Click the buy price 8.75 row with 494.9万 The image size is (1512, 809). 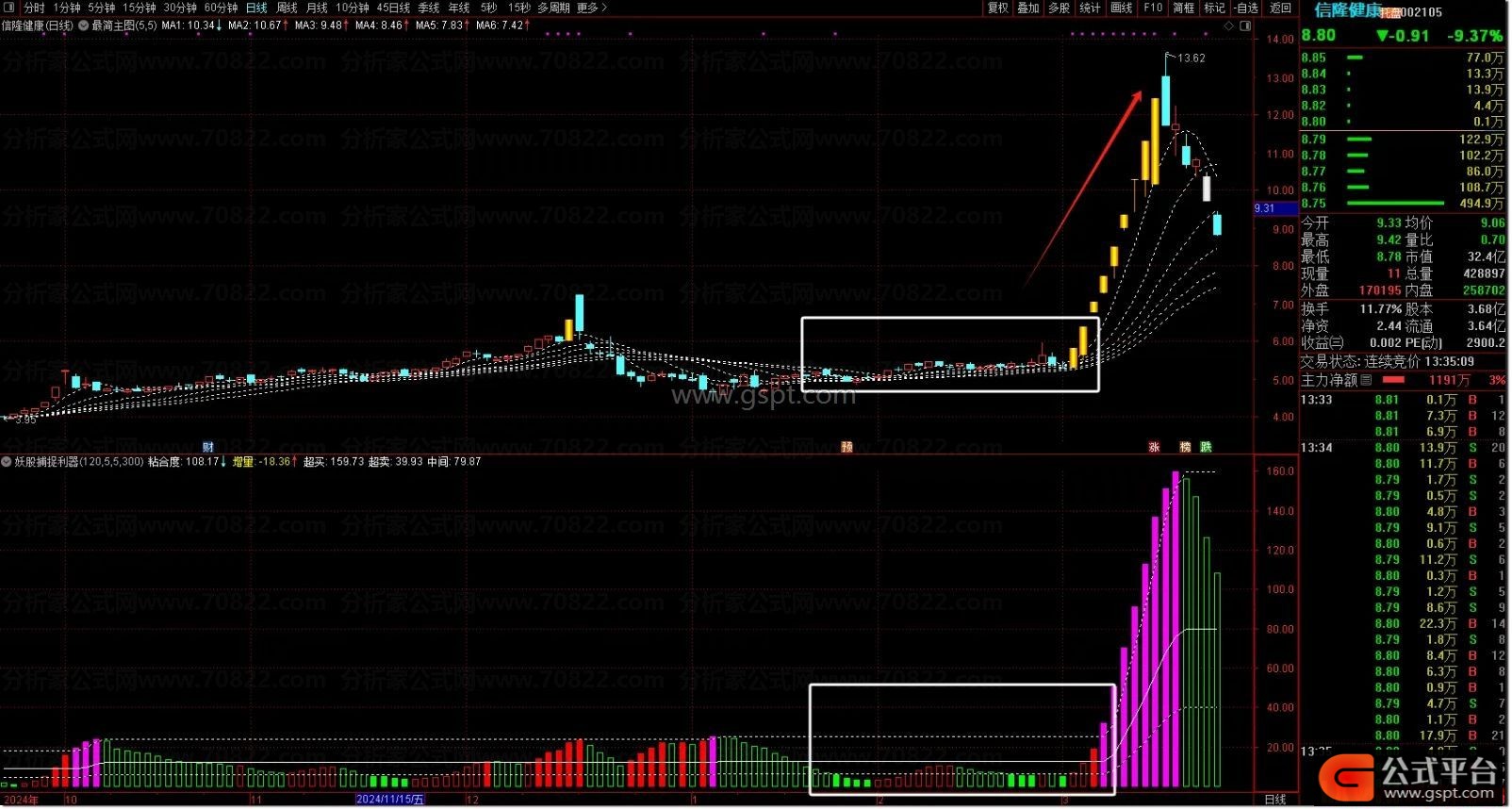(1403, 203)
